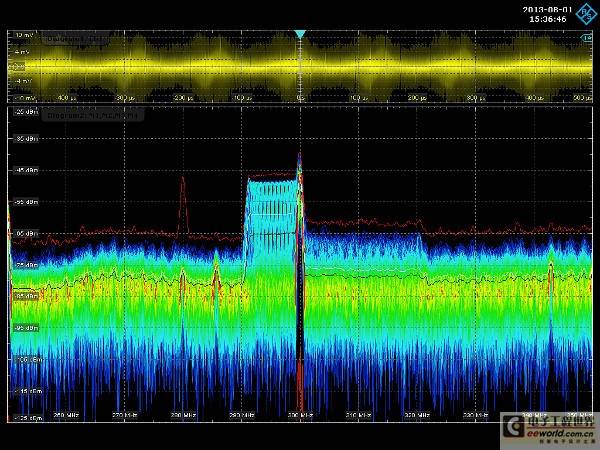Select the cyan trigger position marker

(x=300, y=35)
